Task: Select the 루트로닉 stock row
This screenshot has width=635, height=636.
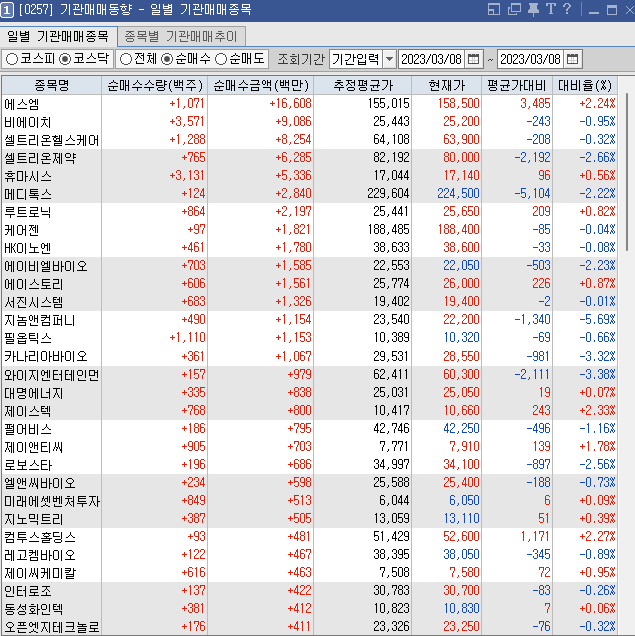Action: click(310, 212)
